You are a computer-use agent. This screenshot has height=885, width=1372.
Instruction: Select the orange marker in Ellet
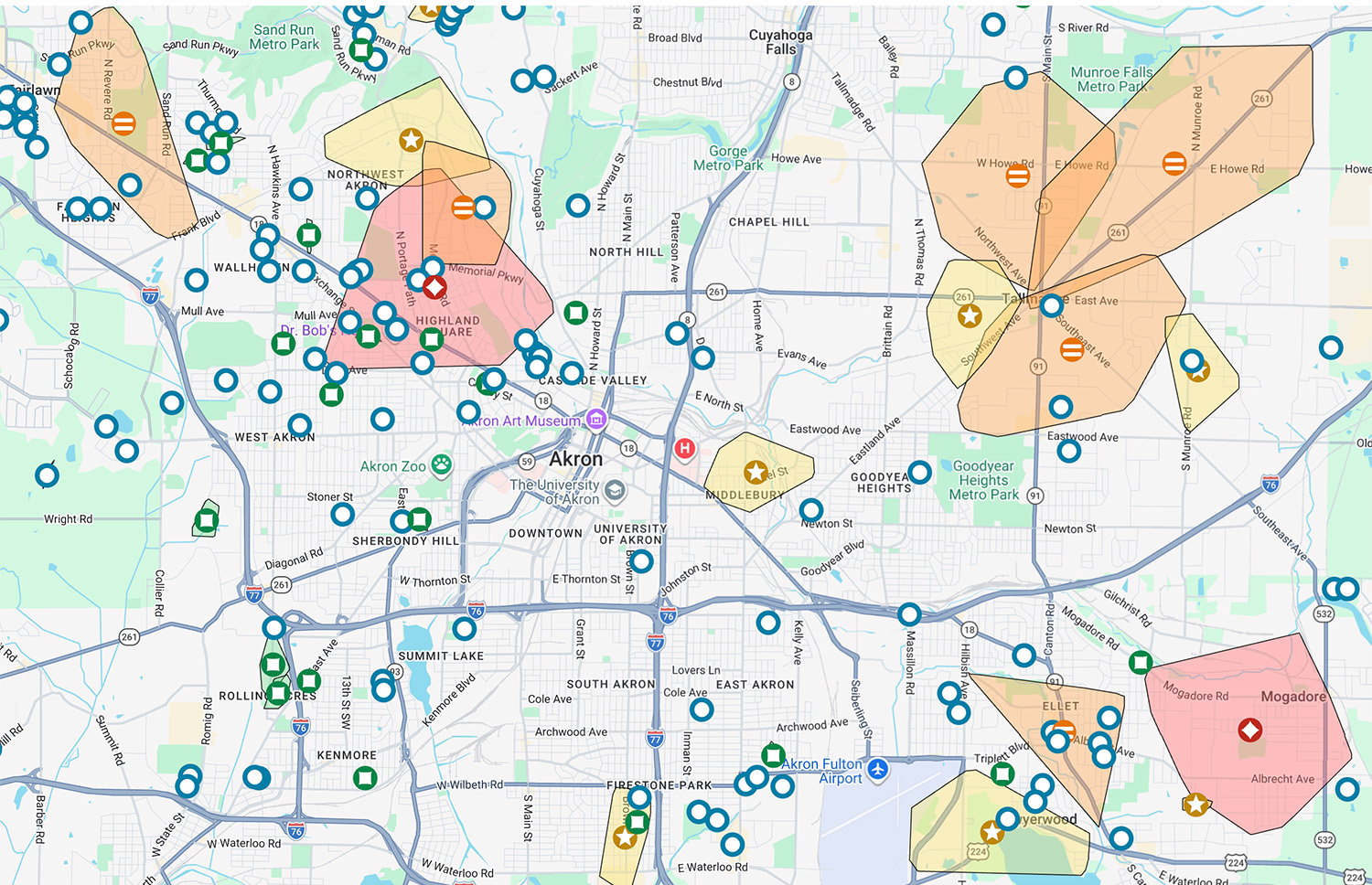[x=1064, y=730]
